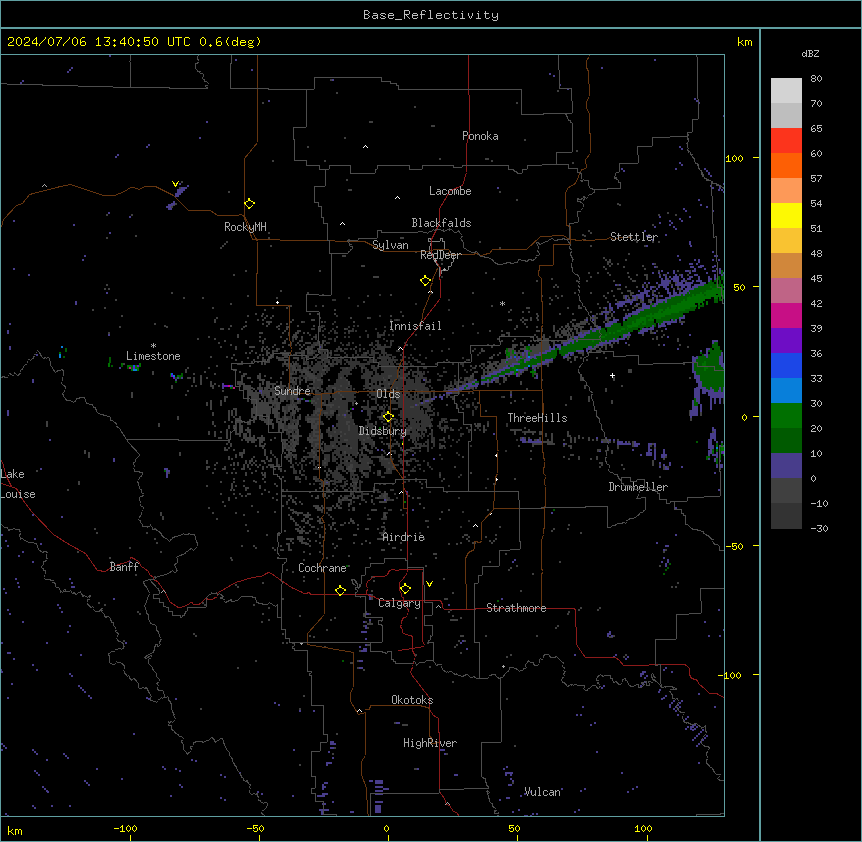Click the Okotoks city label
The image size is (862, 842).
point(412,700)
